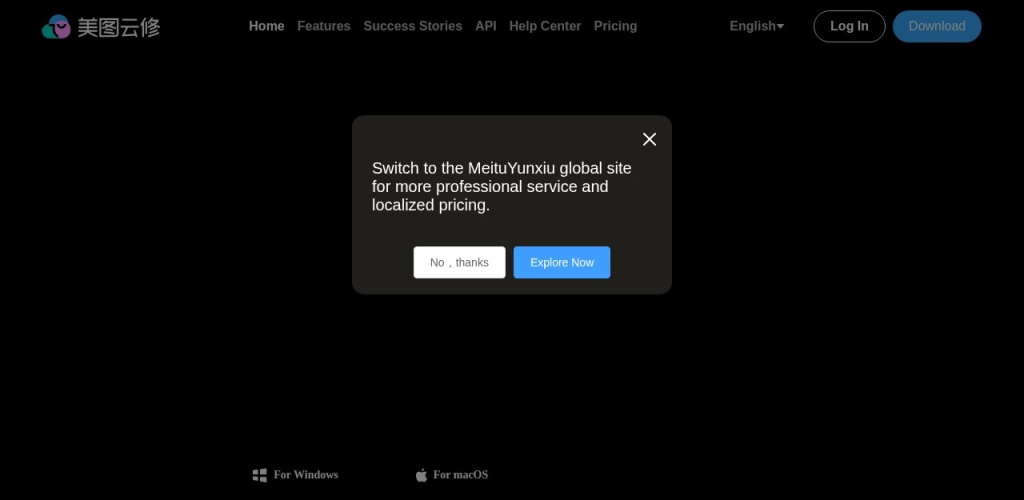The width and height of the screenshot is (1024, 500).
Task: Click the Apple logo icon
Action: pos(421,475)
